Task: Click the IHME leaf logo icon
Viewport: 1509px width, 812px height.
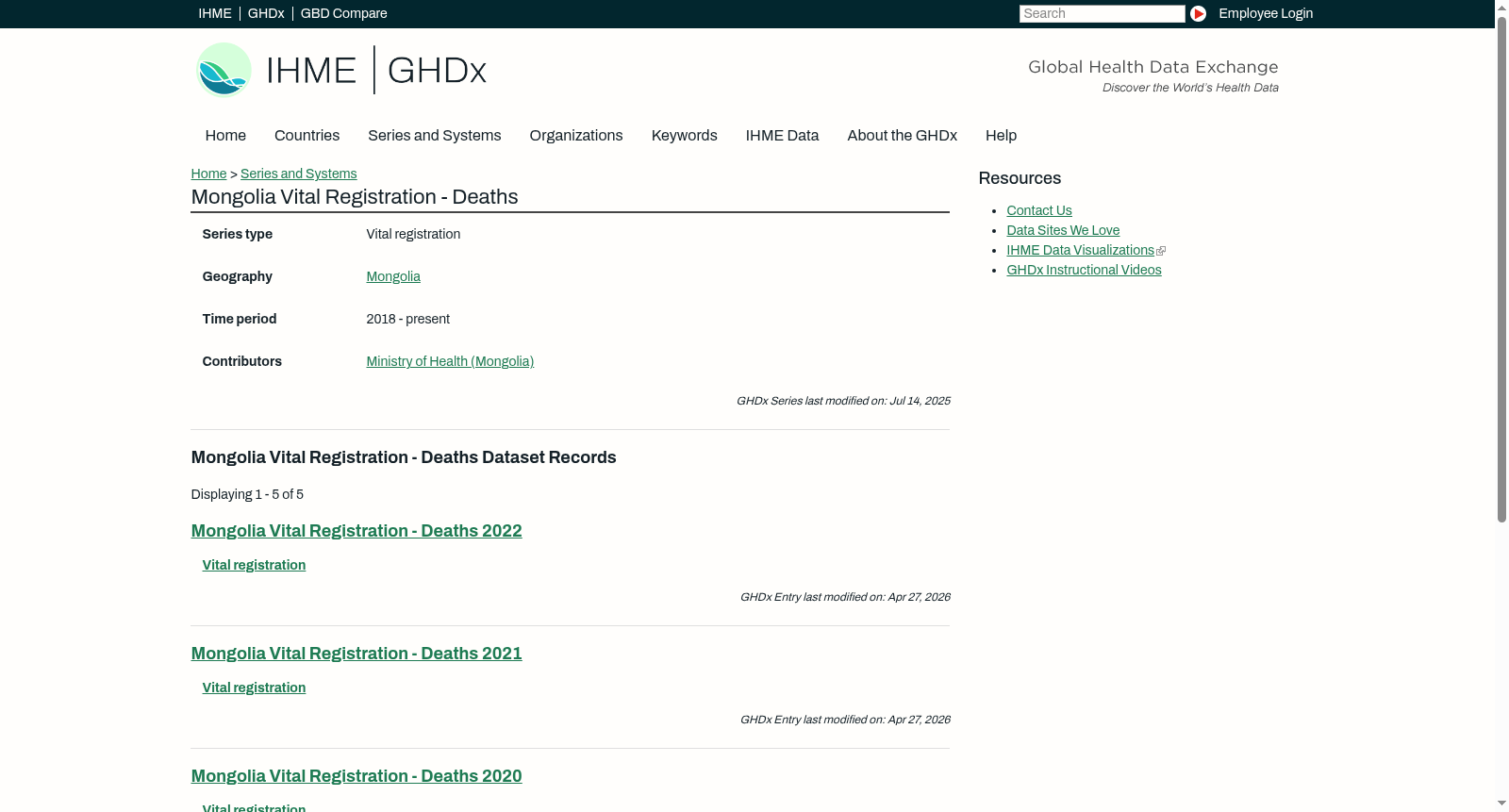Action: point(224,70)
